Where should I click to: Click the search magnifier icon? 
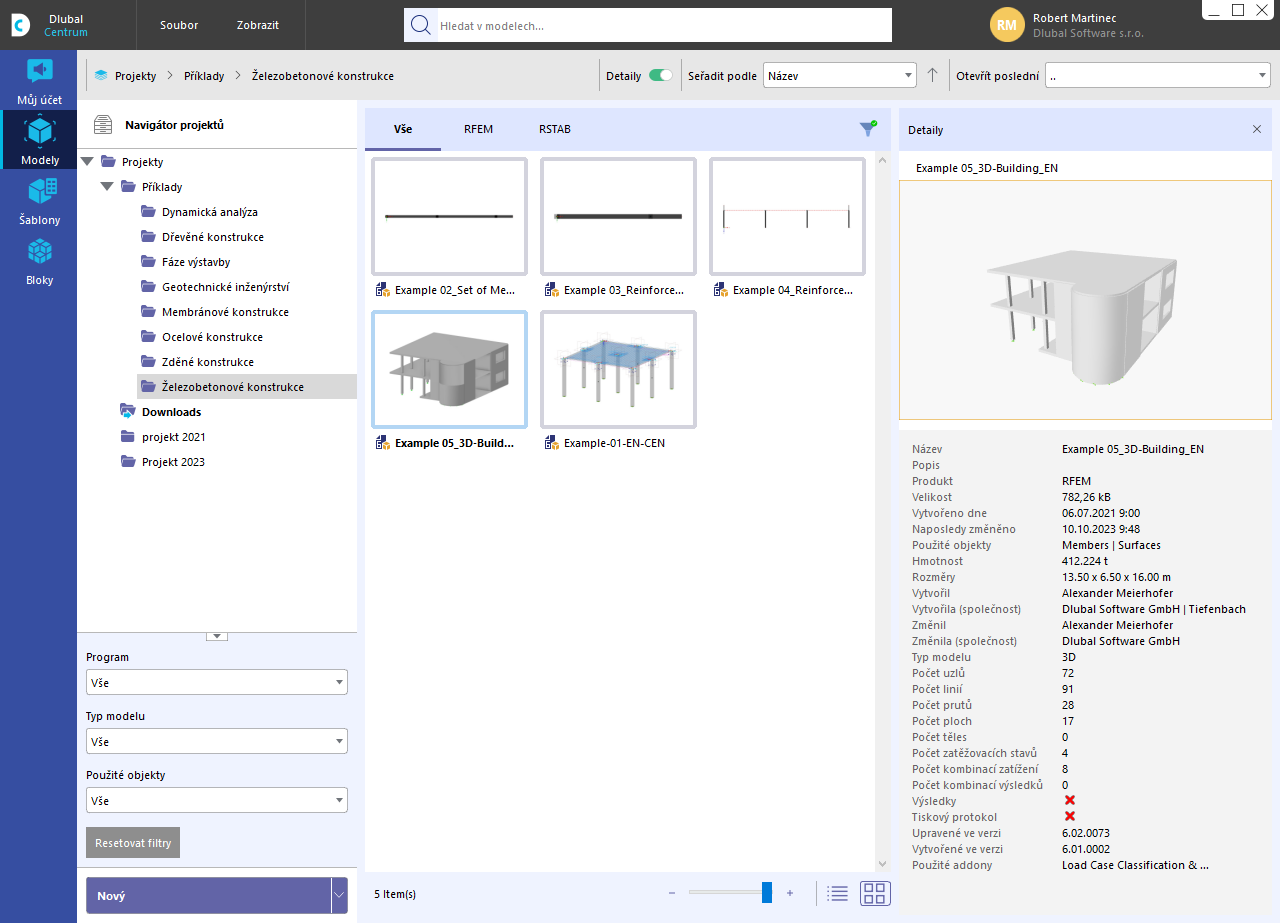tap(420, 25)
